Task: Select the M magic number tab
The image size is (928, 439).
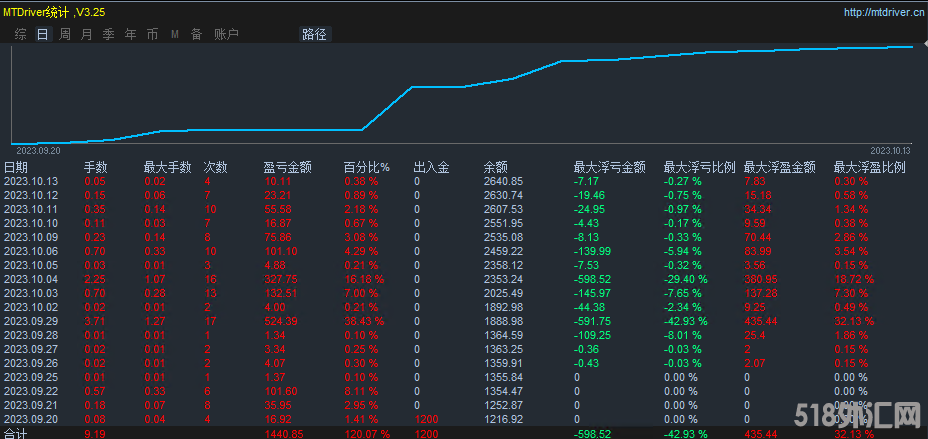Action: (174, 34)
